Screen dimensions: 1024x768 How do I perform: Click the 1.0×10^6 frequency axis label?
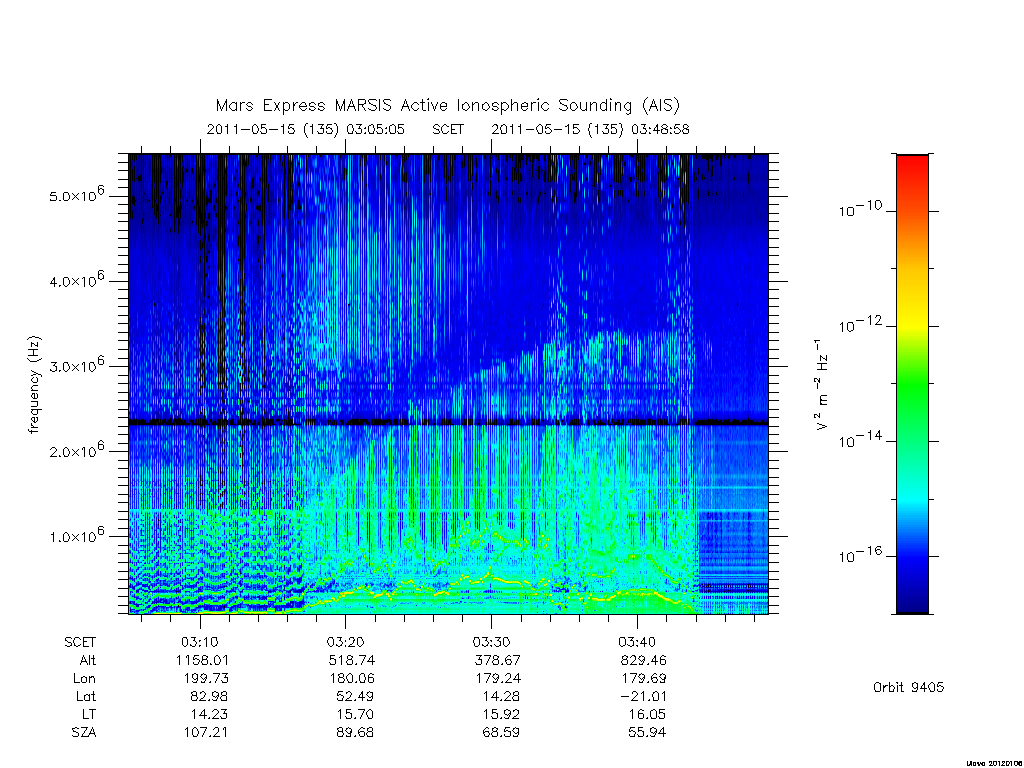pyautogui.click(x=76, y=535)
